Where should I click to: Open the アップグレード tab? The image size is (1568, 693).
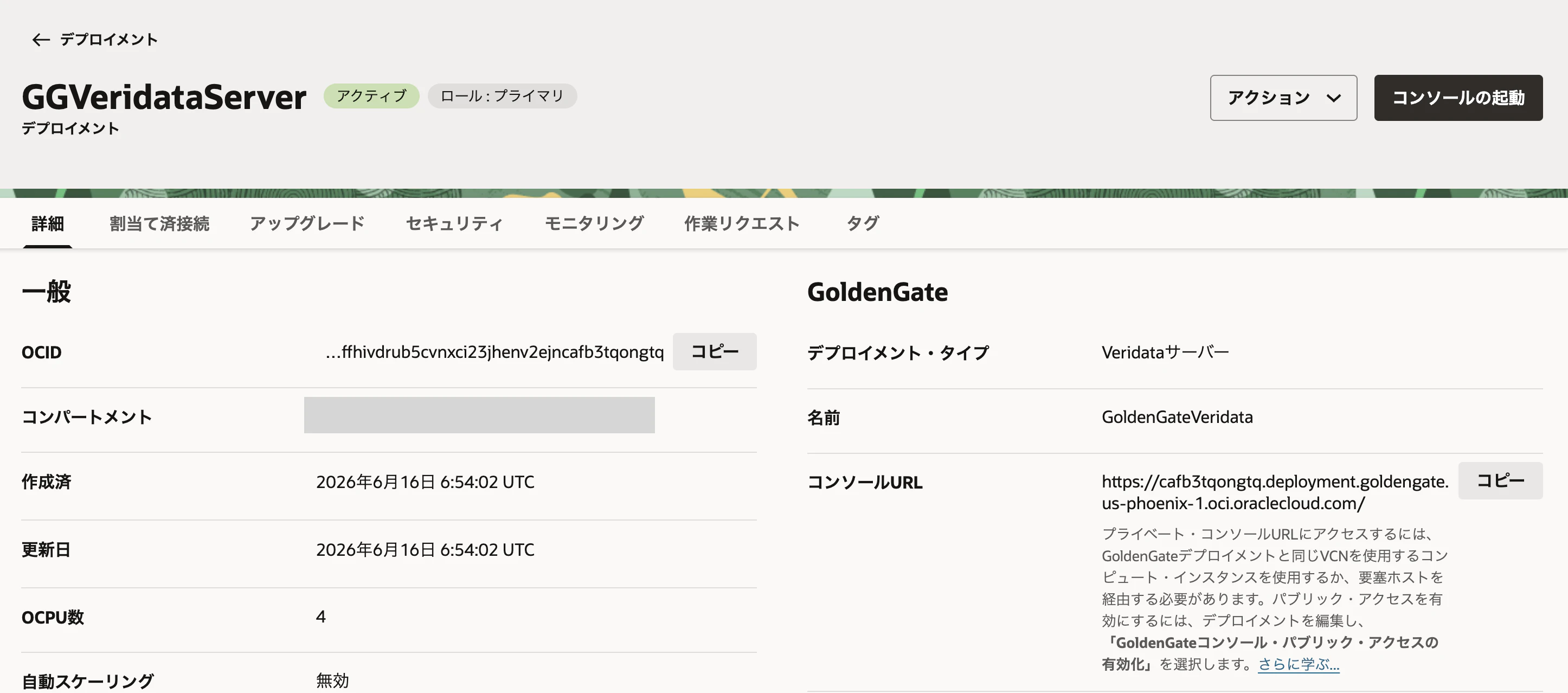click(307, 223)
